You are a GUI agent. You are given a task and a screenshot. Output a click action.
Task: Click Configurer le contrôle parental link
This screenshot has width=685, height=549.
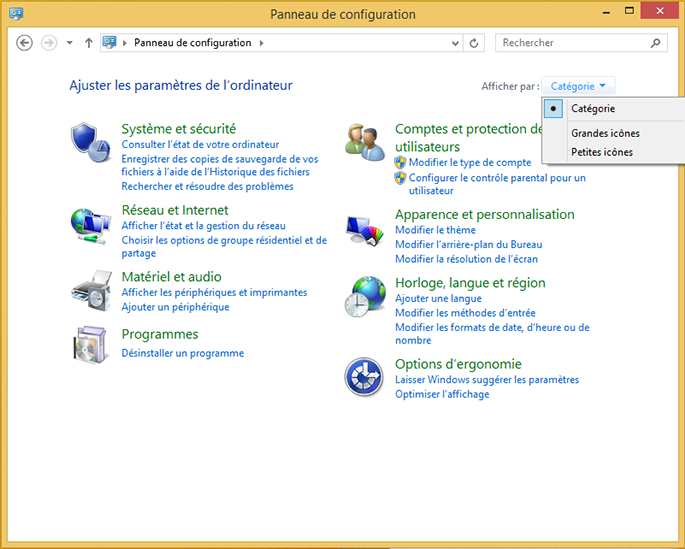coord(497,184)
